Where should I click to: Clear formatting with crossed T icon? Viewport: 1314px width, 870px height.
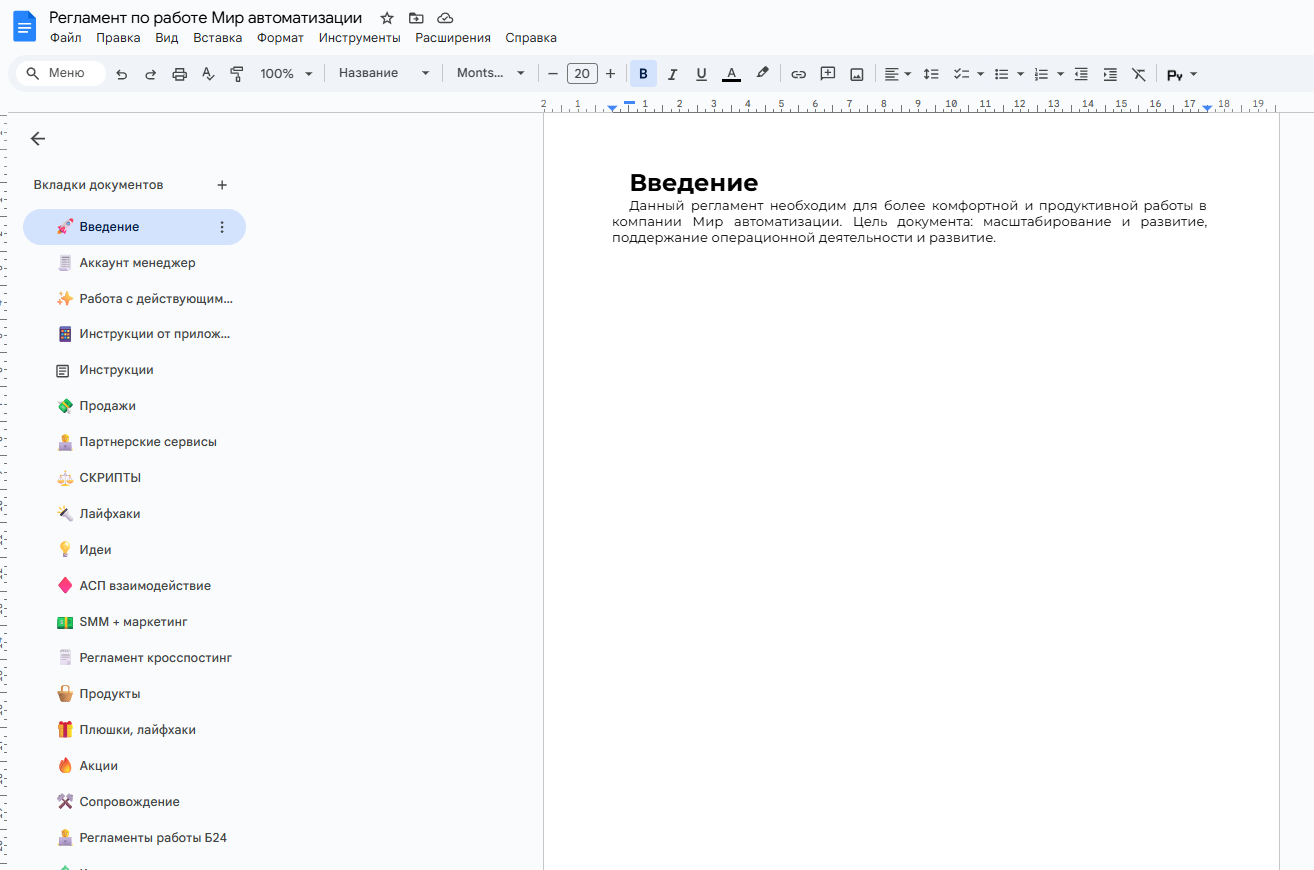point(1139,74)
